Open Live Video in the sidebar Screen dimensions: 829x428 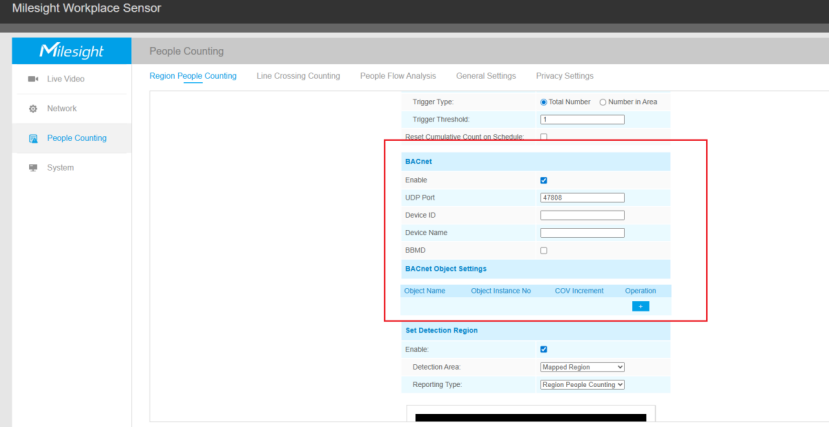(x=66, y=79)
